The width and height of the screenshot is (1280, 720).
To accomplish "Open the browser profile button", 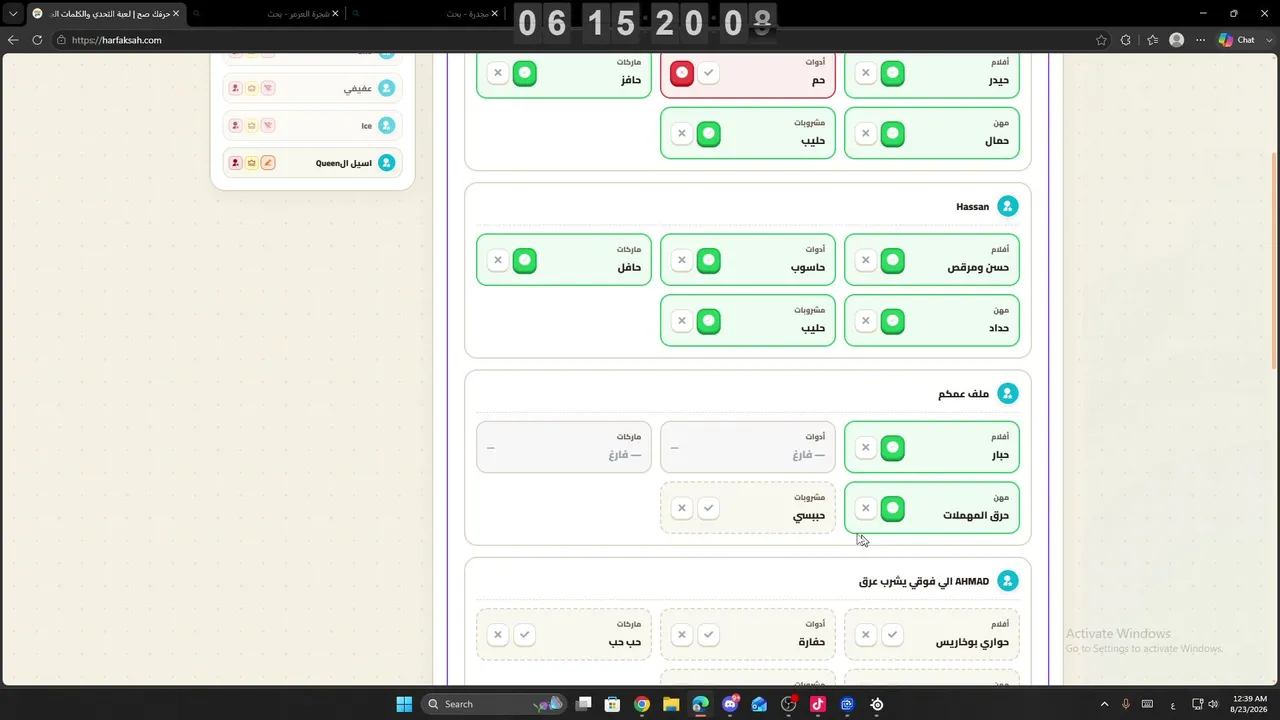I will (1176, 40).
